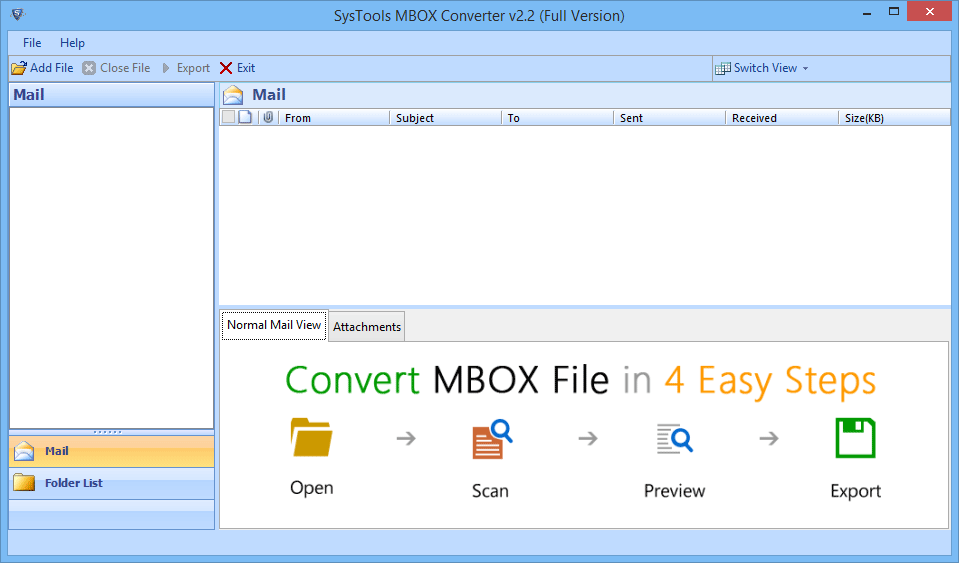This screenshot has height=563, width=959.
Task: Close the MBOX Converter window
Action: (x=930, y=12)
